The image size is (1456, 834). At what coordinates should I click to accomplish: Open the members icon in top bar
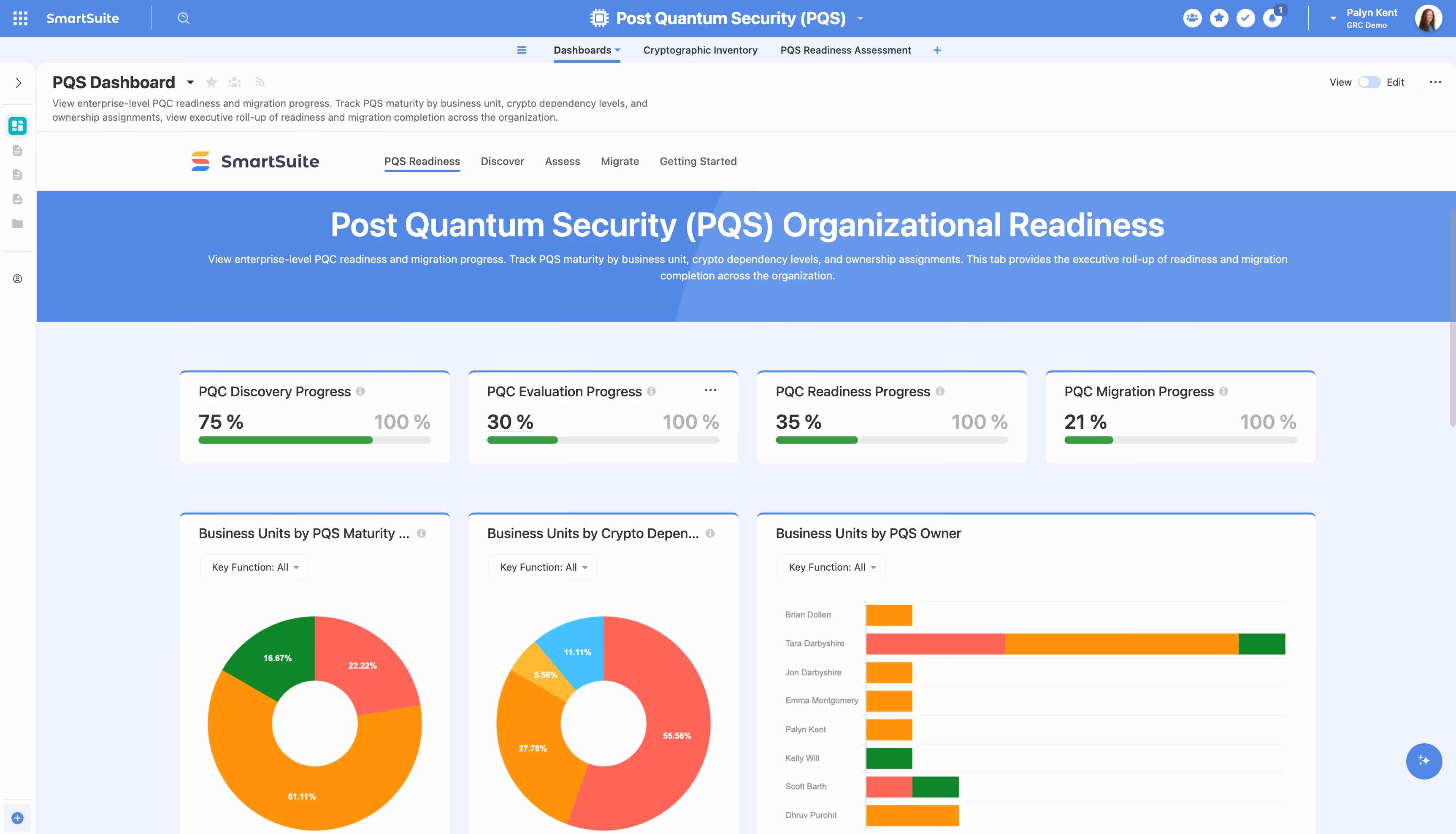point(1192,18)
